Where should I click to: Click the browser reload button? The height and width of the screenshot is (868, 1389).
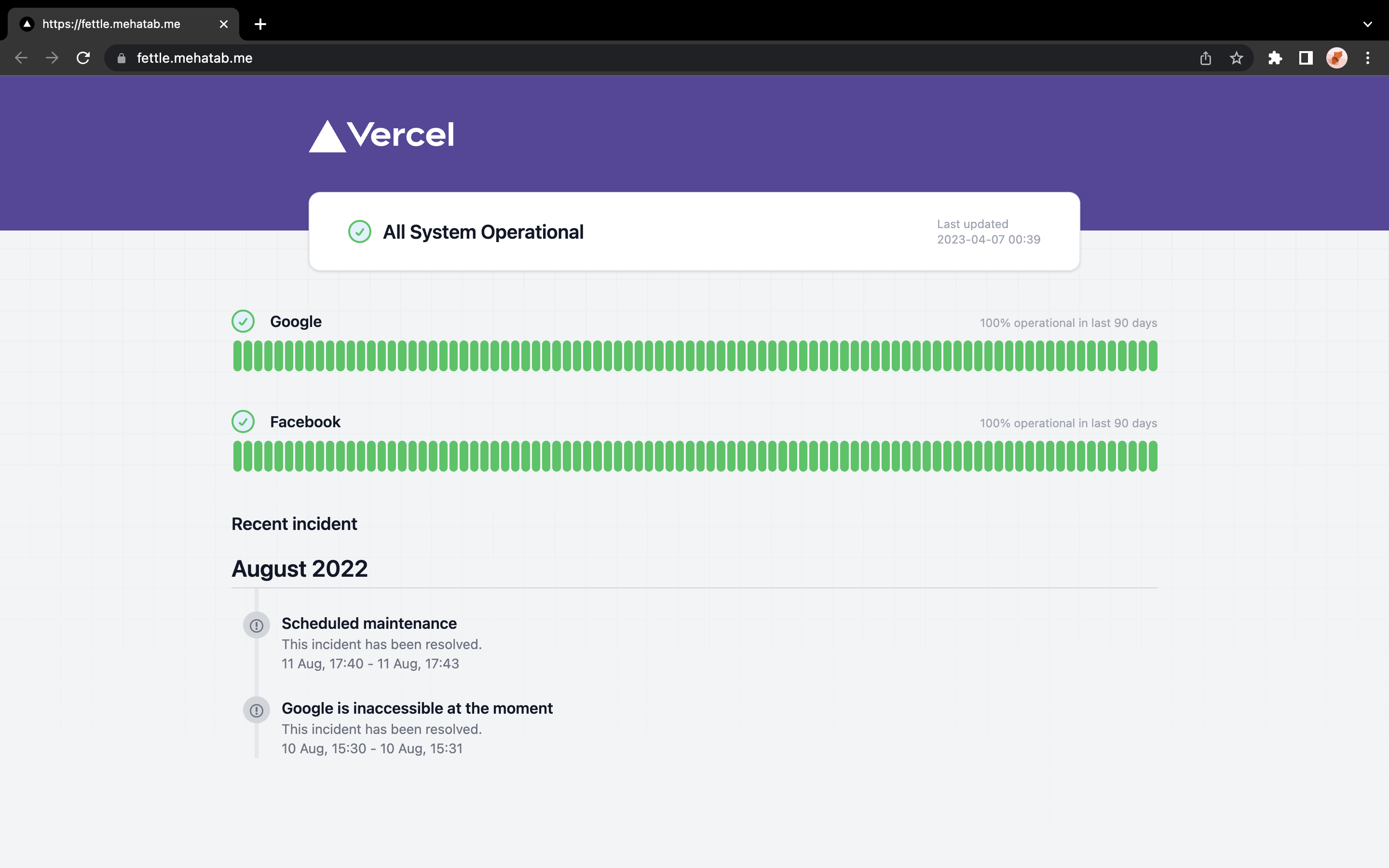click(x=83, y=58)
